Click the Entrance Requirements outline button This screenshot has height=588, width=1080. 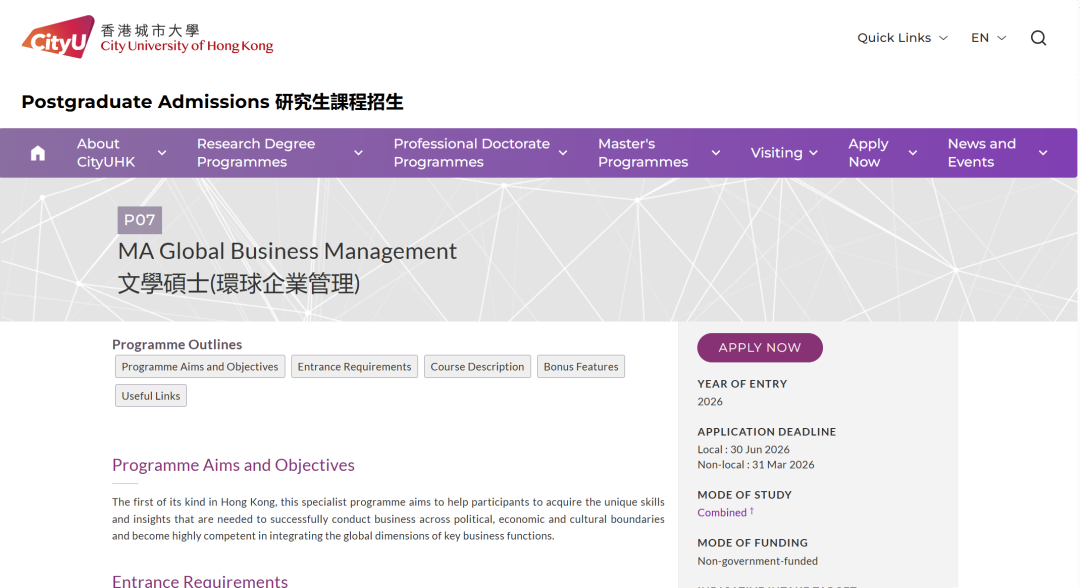click(354, 366)
